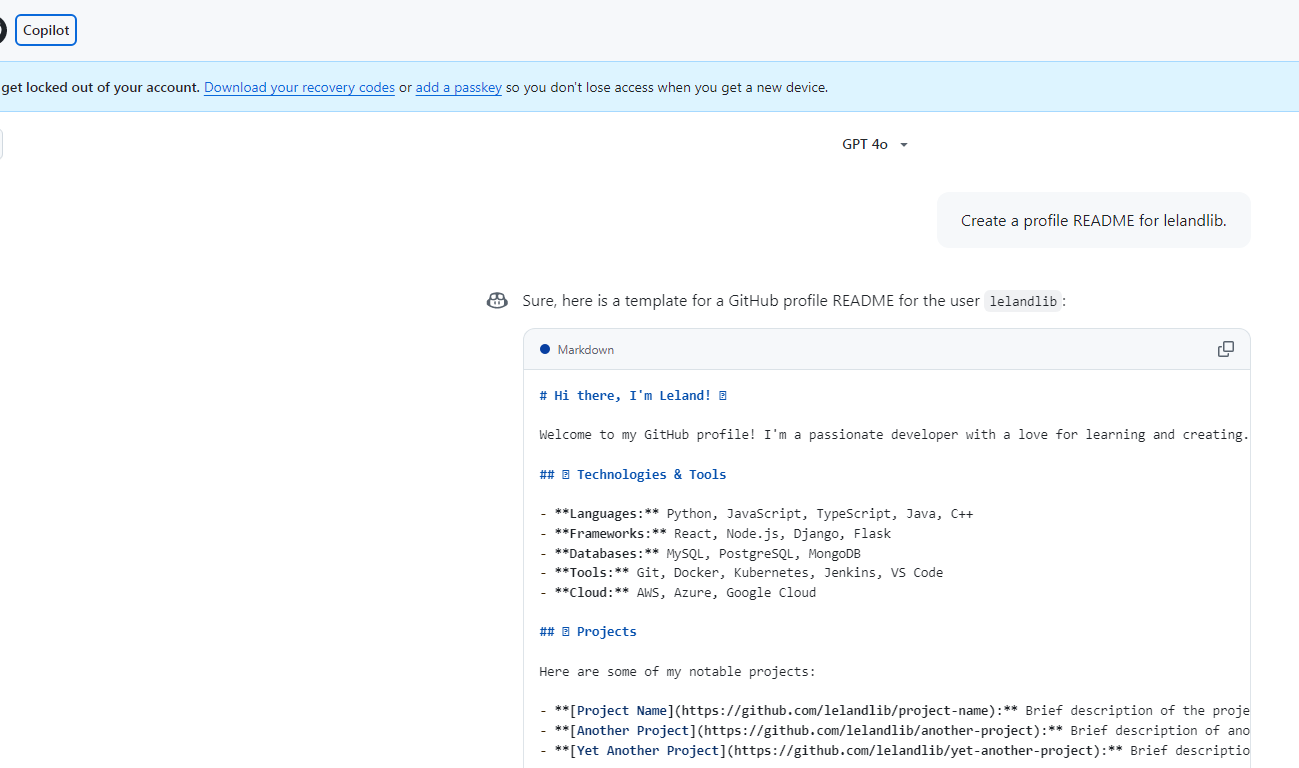Click the Frameworks line in the code
Viewport: 1299px width, 768px height.
[715, 534]
